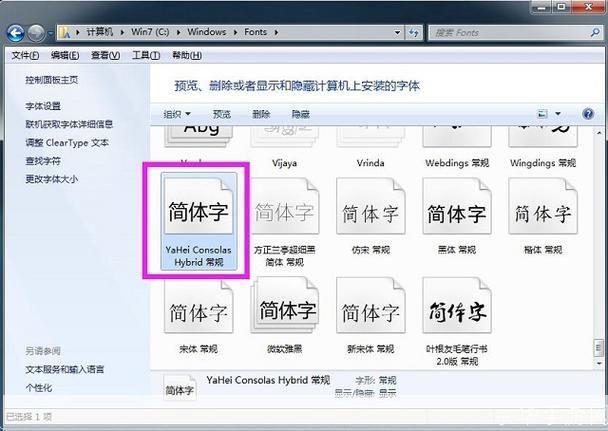The width and height of the screenshot is (608, 431).
Task: Click the scrollbar up arrow
Action: click(599, 133)
